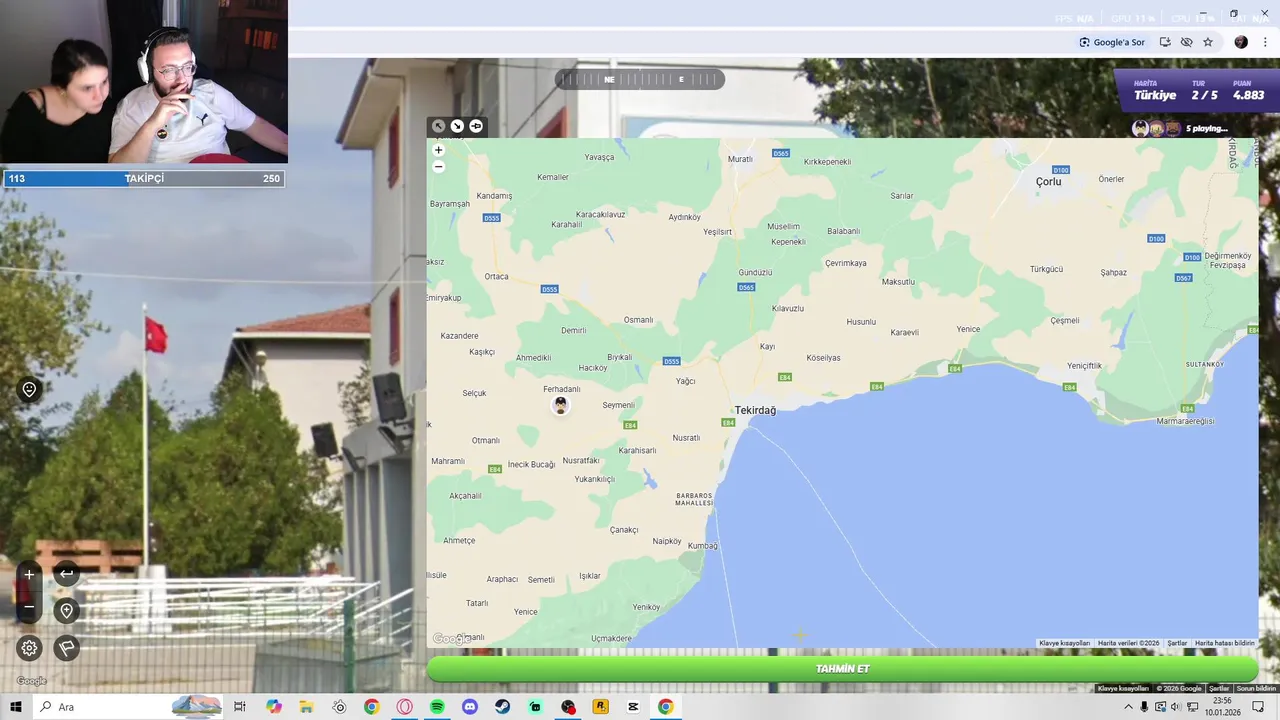Return to start with flag icon

tap(66, 648)
